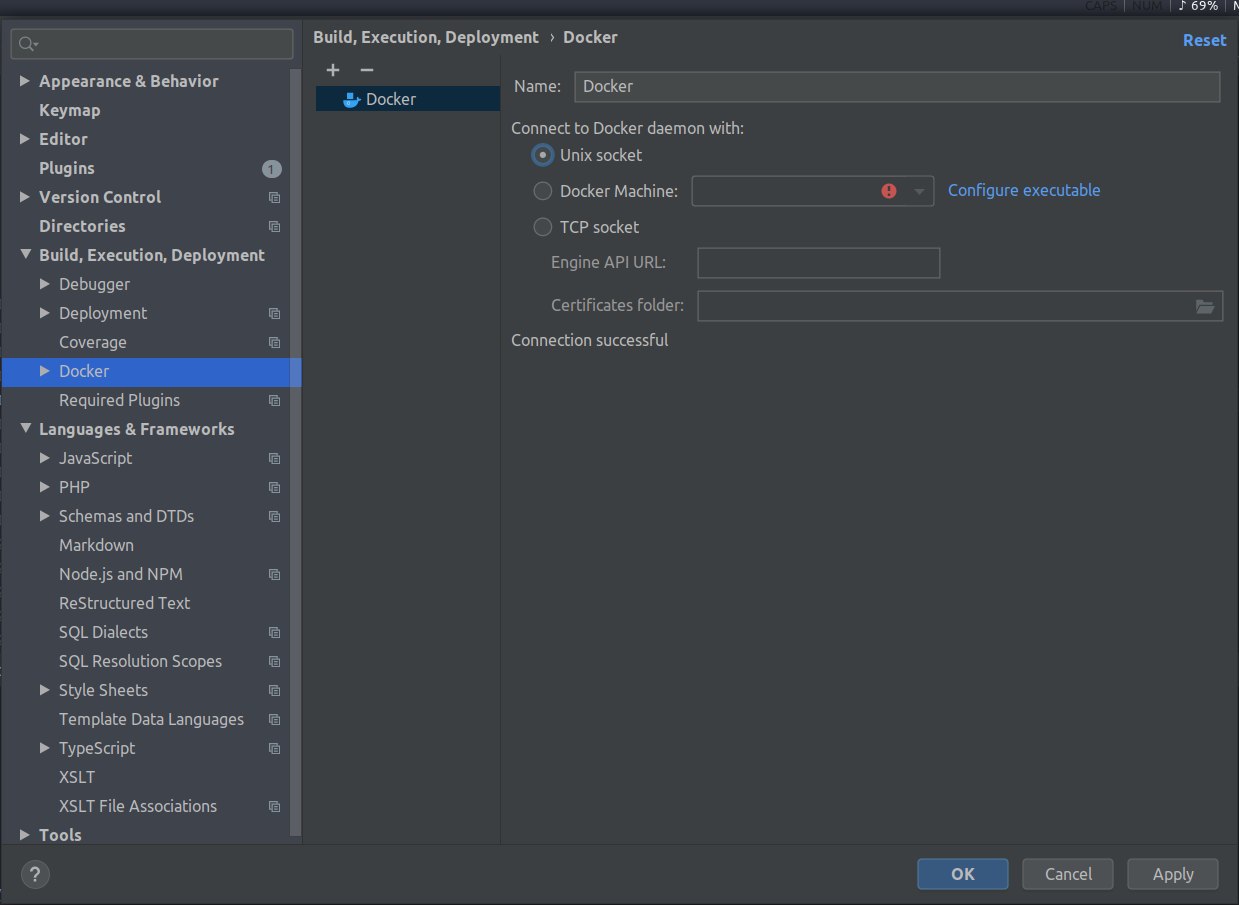Image resolution: width=1239 pixels, height=905 pixels.
Task: Add a new Docker configuration with plus icon
Action: pos(333,70)
